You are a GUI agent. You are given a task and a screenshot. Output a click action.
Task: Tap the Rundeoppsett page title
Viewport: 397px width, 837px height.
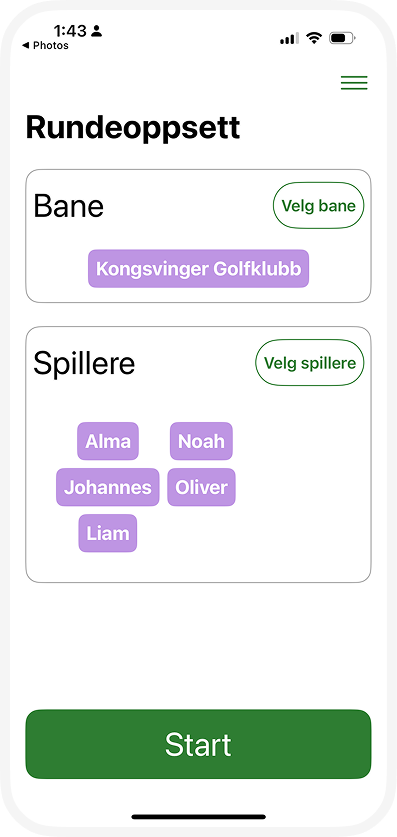pyautogui.click(x=133, y=128)
